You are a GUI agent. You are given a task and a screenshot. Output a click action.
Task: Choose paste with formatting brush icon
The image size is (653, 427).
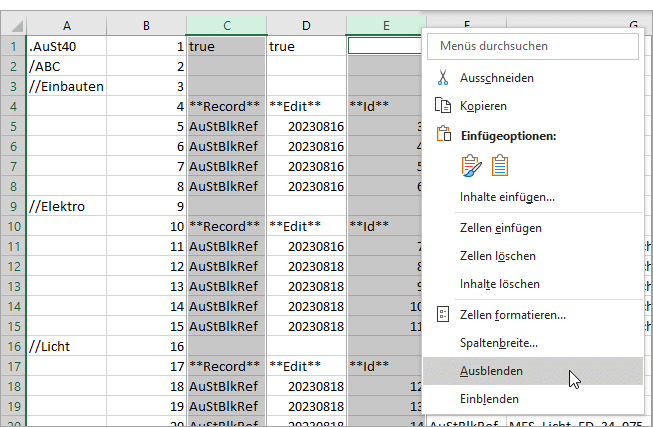point(471,166)
